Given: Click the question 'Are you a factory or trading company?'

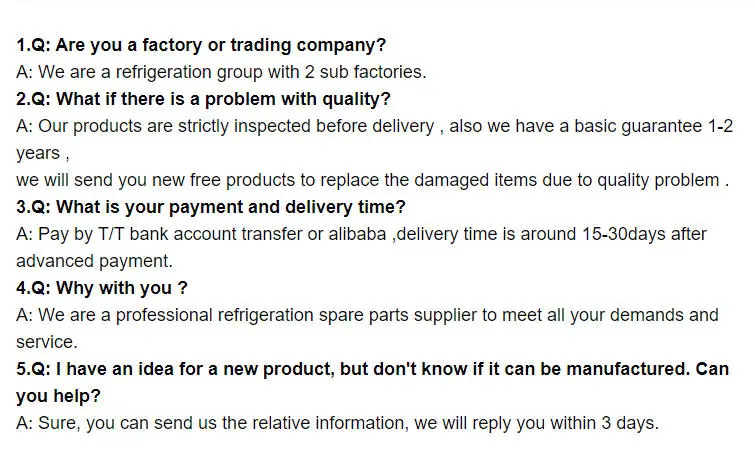Looking at the screenshot, I should pyautogui.click(x=201, y=45).
